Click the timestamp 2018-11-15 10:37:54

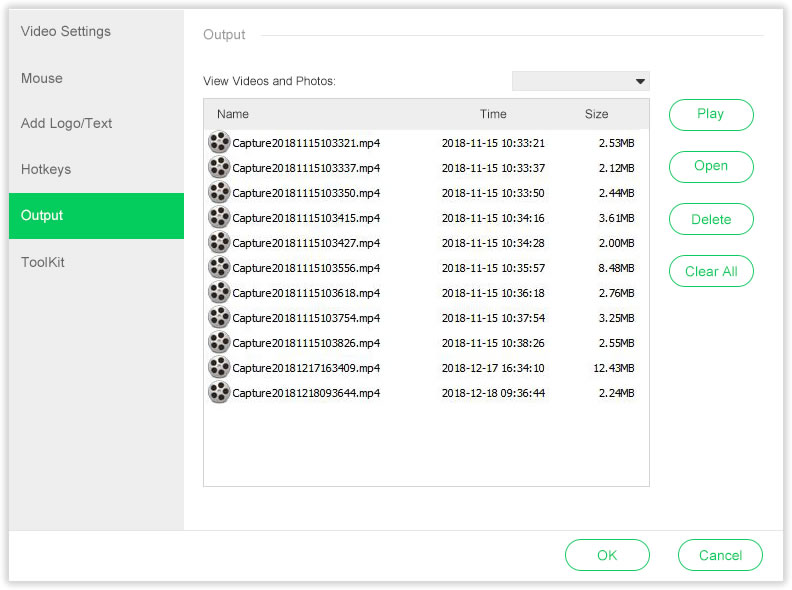[493, 318]
